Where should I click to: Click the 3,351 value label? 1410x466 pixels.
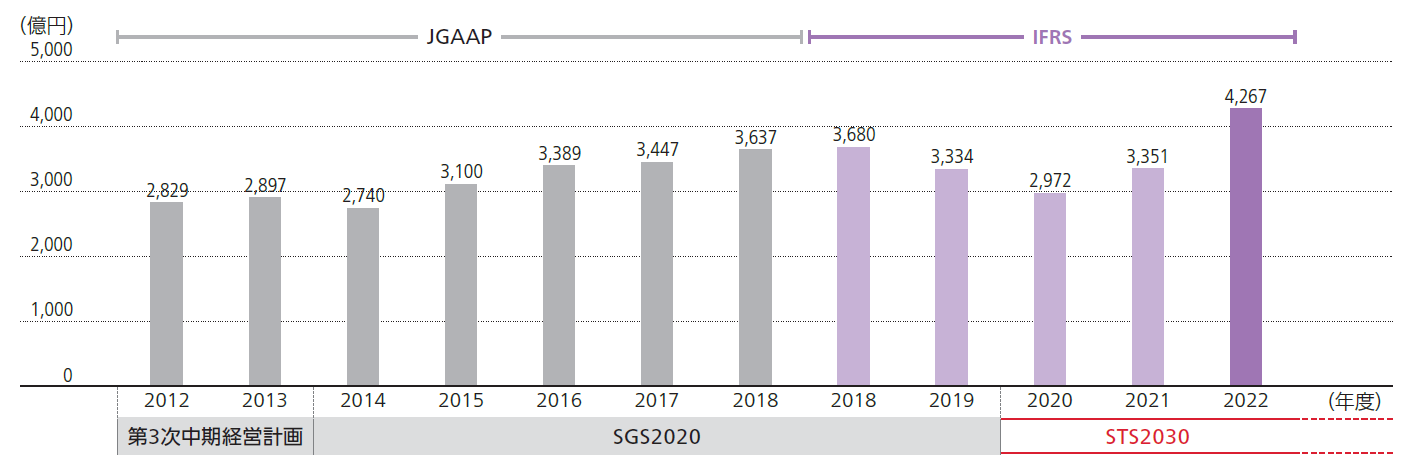coord(1147,156)
